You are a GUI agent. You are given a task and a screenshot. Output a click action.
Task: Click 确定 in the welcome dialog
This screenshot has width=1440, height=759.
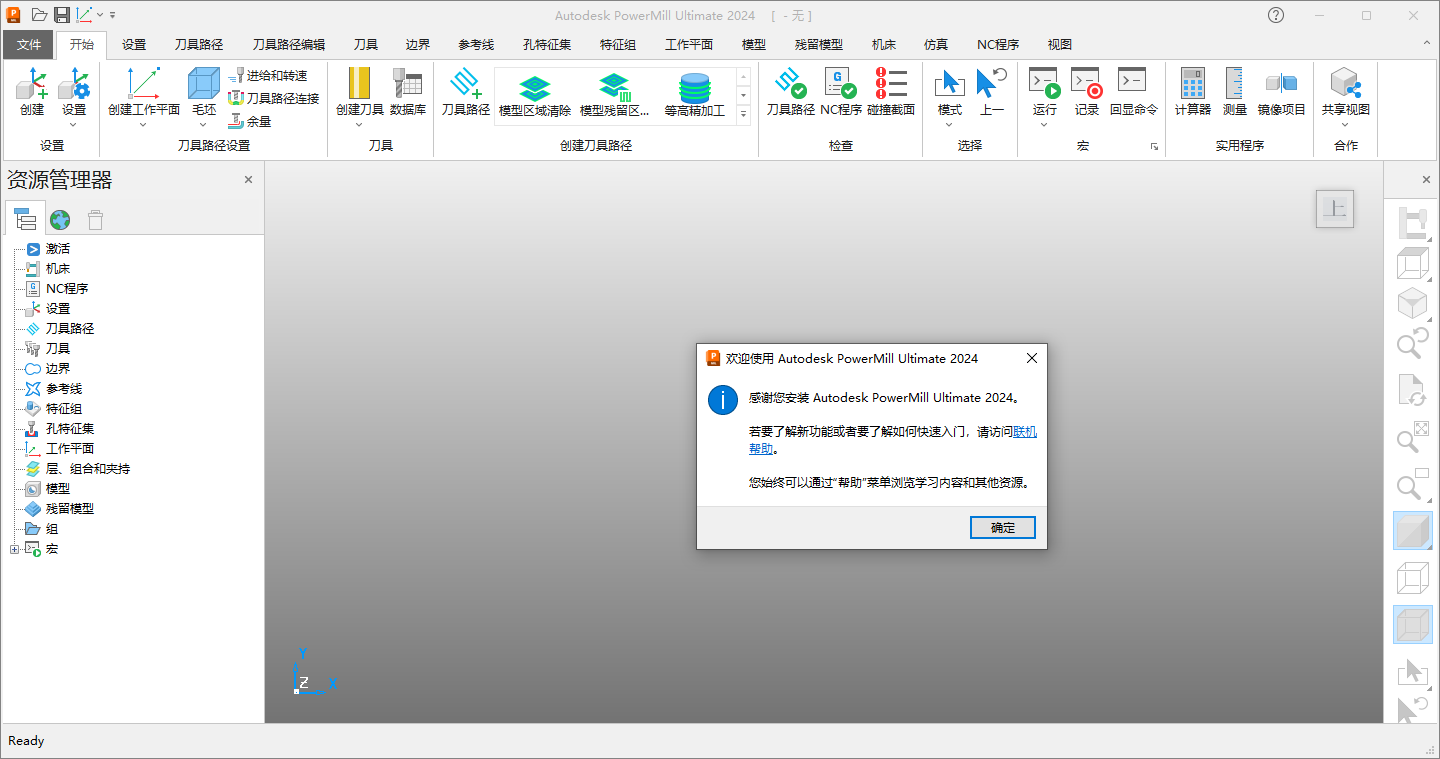pyautogui.click(x=1002, y=527)
